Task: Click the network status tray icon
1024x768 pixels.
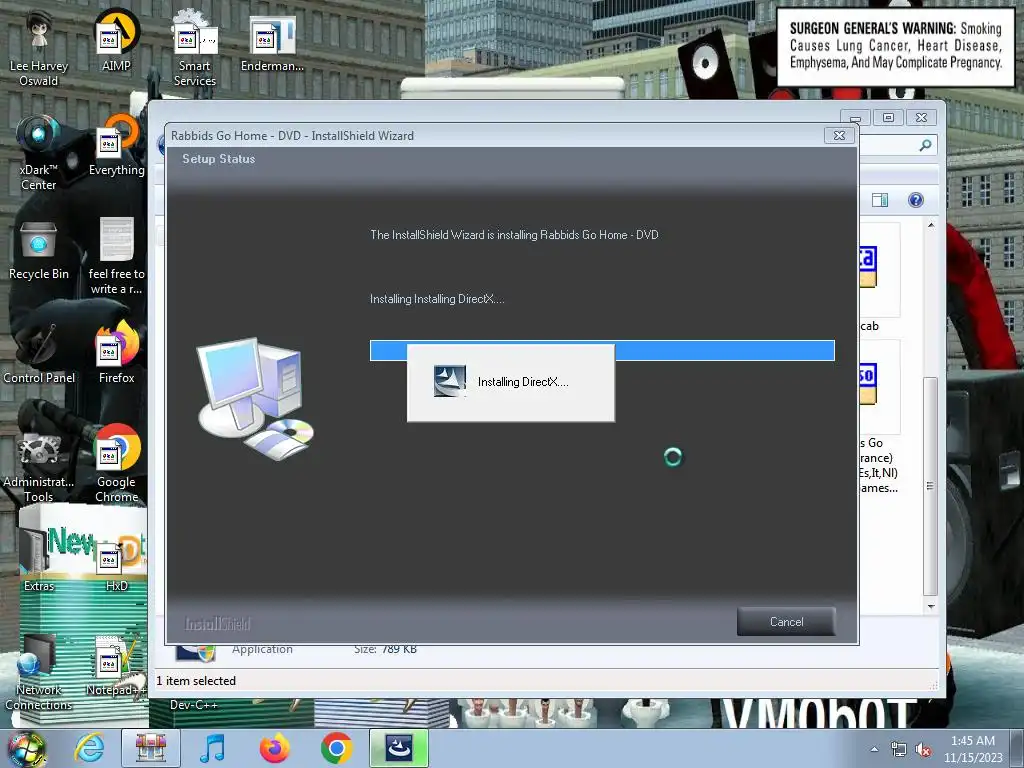Action: [x=899, y=749]
